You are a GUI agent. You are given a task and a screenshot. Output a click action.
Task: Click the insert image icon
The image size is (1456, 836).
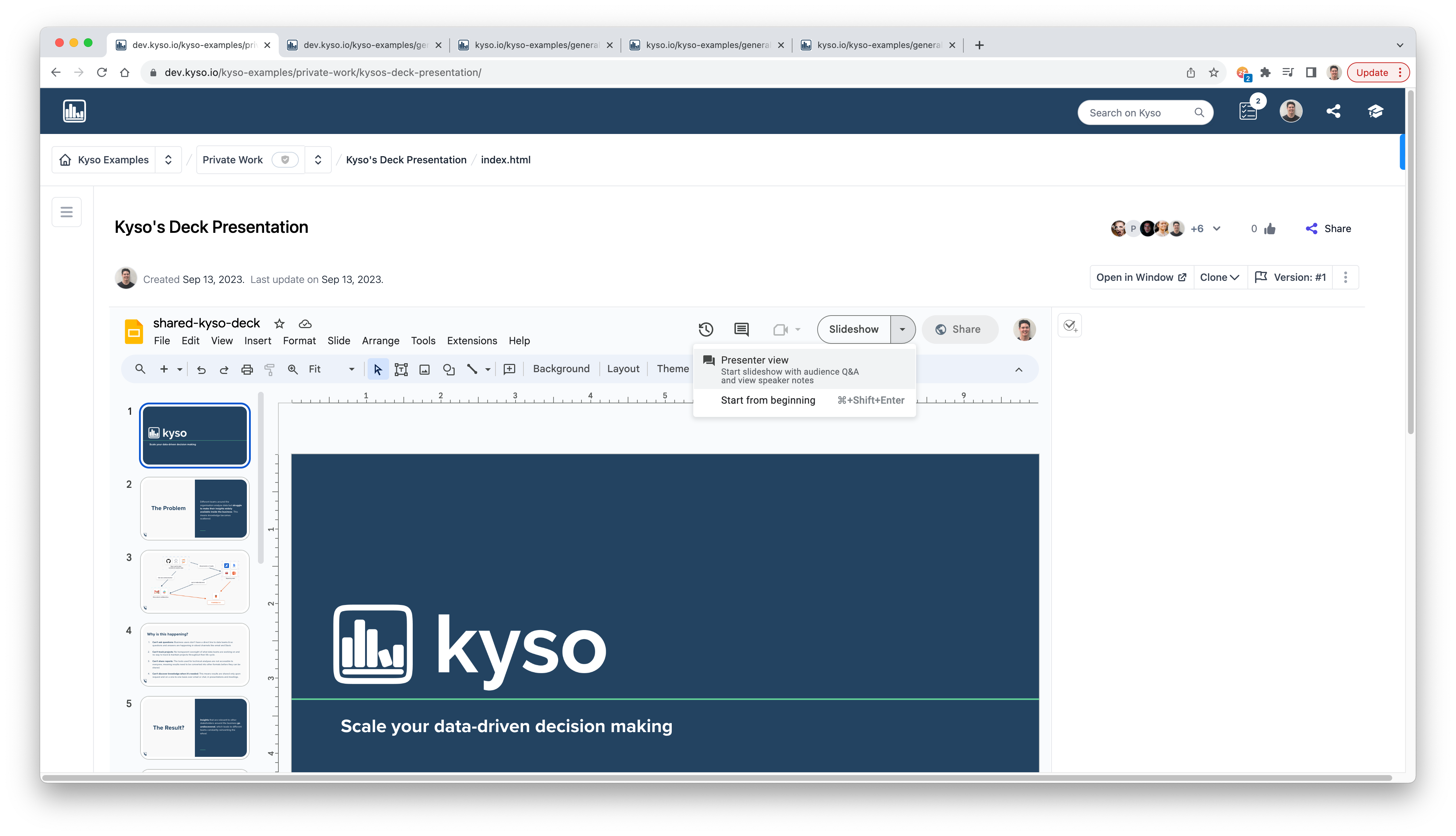(x=424, y=369)
